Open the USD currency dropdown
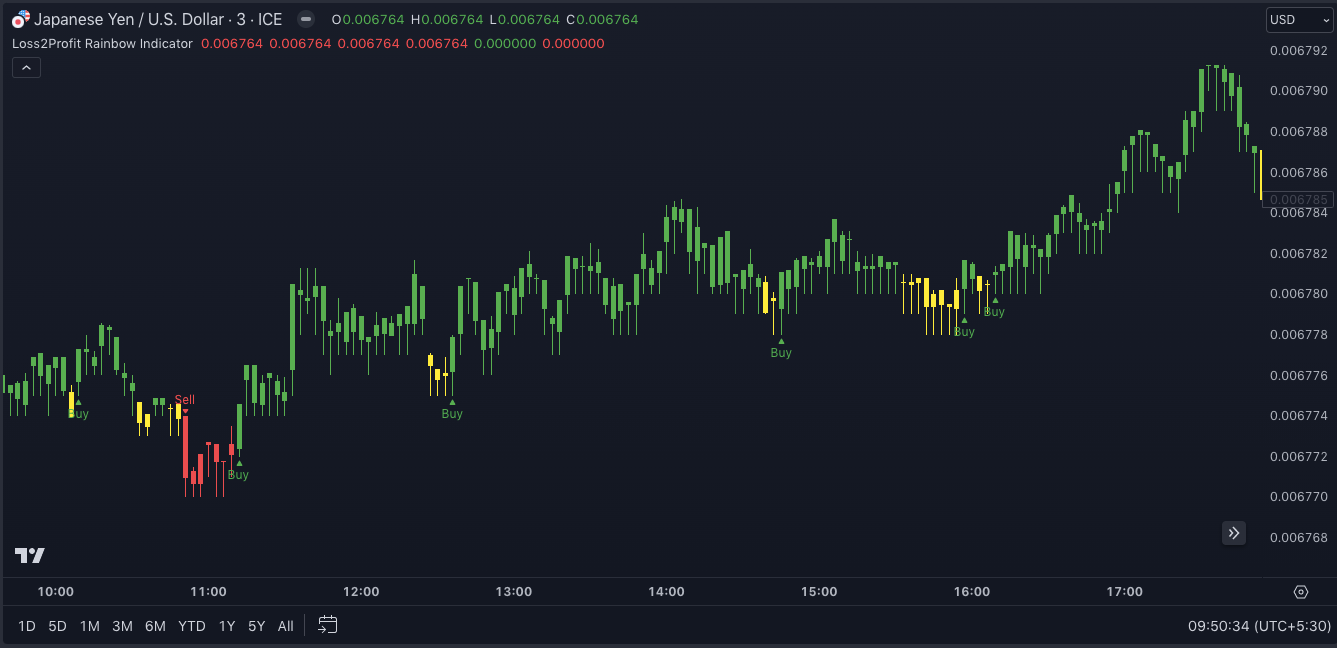The height and width of the screenshot is (648, 1337). [x=1299, y=20]
